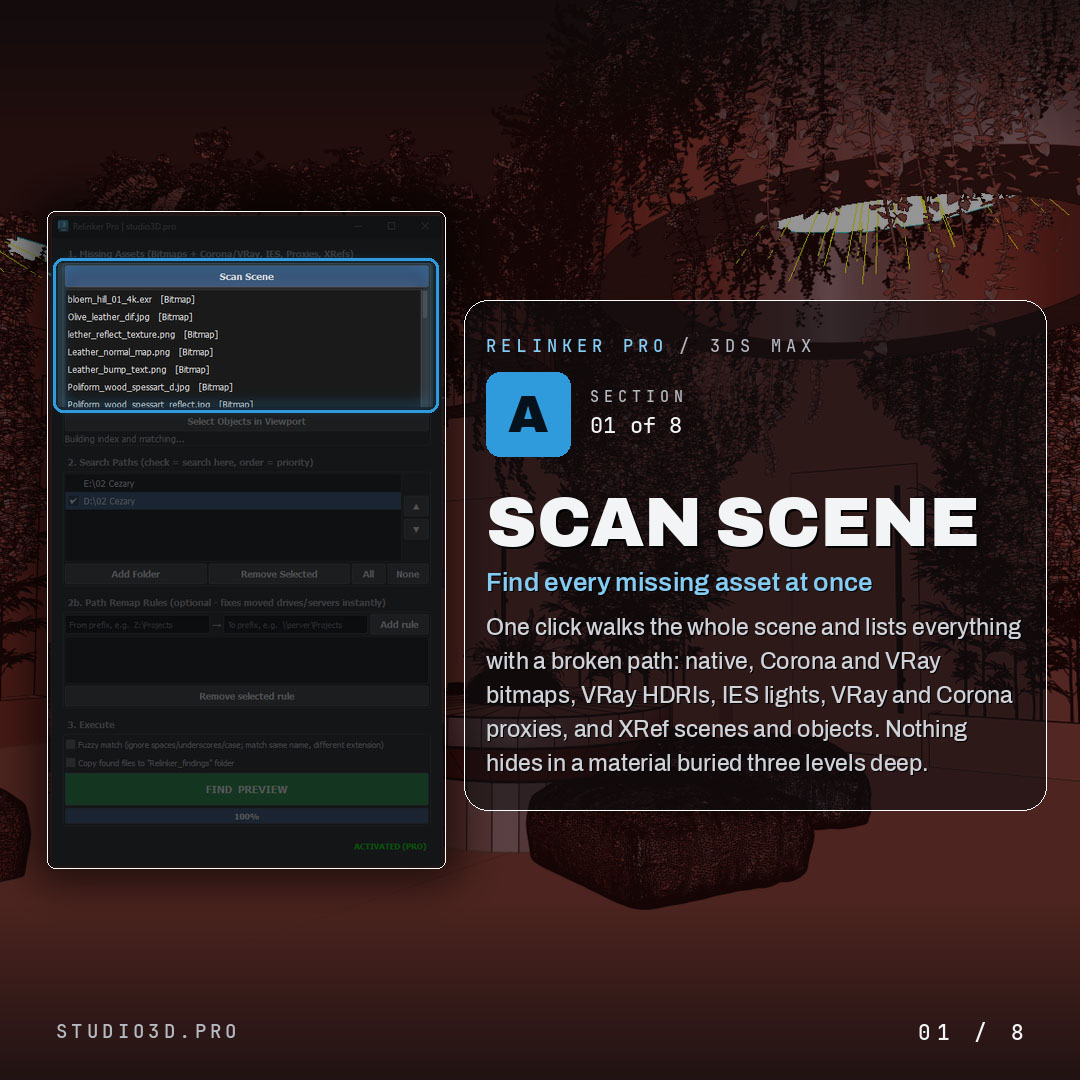
Task: Close the Relinker Pro window
Action: point(425,226)
